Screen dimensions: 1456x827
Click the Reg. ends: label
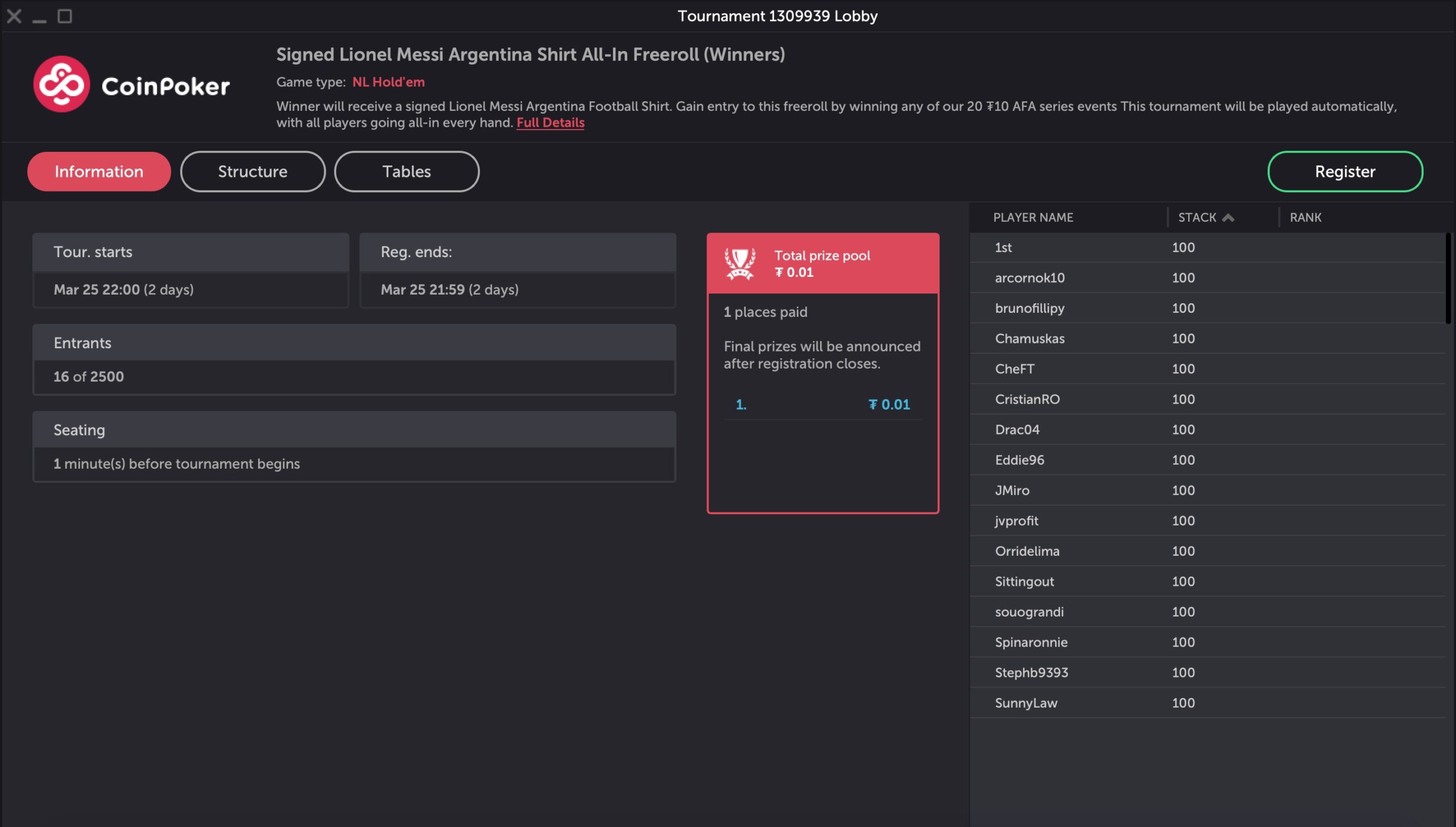tap(416, 252)
